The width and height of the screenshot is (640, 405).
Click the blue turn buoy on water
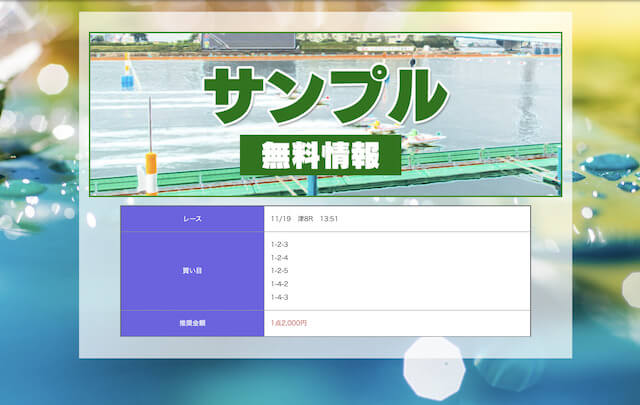pos(127,74)
